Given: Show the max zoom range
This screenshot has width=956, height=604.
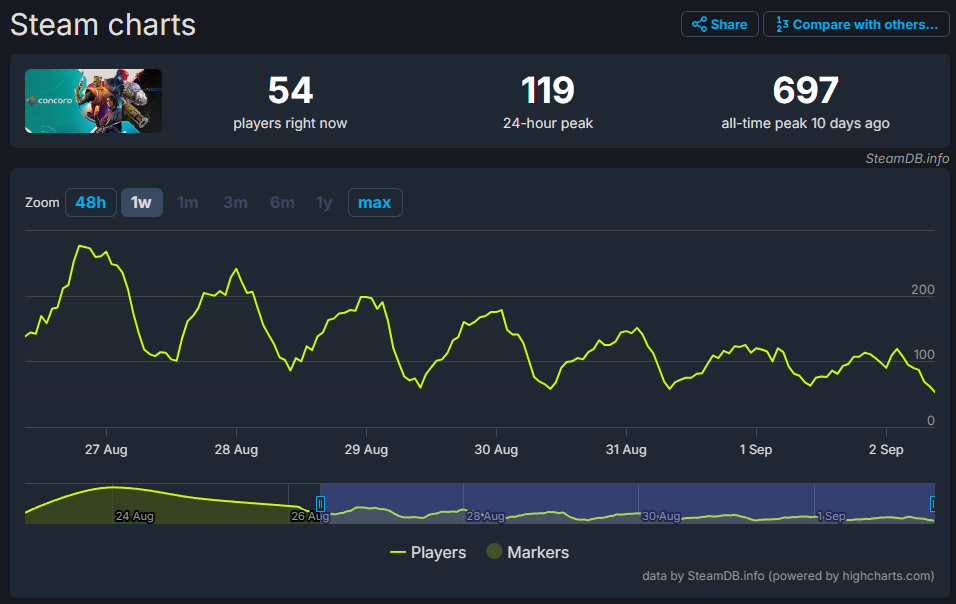Looking at the screenshot, I should click(x=375, y=202).
